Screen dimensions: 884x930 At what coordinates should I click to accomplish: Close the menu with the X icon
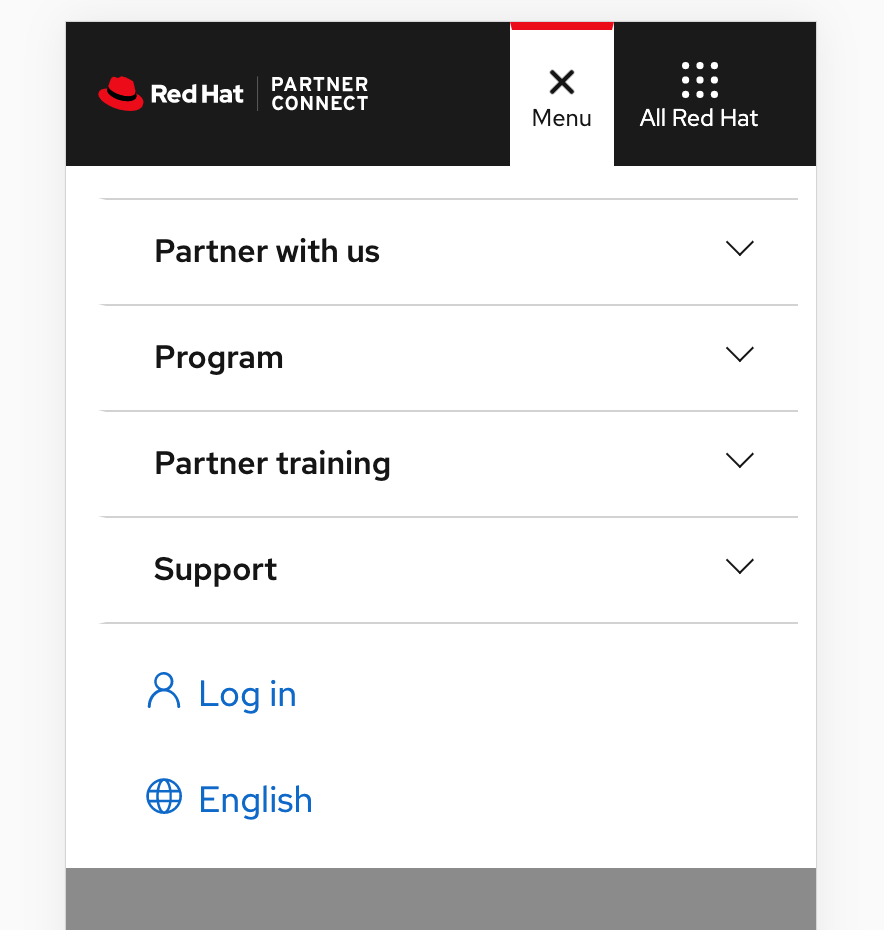point(562,82)
